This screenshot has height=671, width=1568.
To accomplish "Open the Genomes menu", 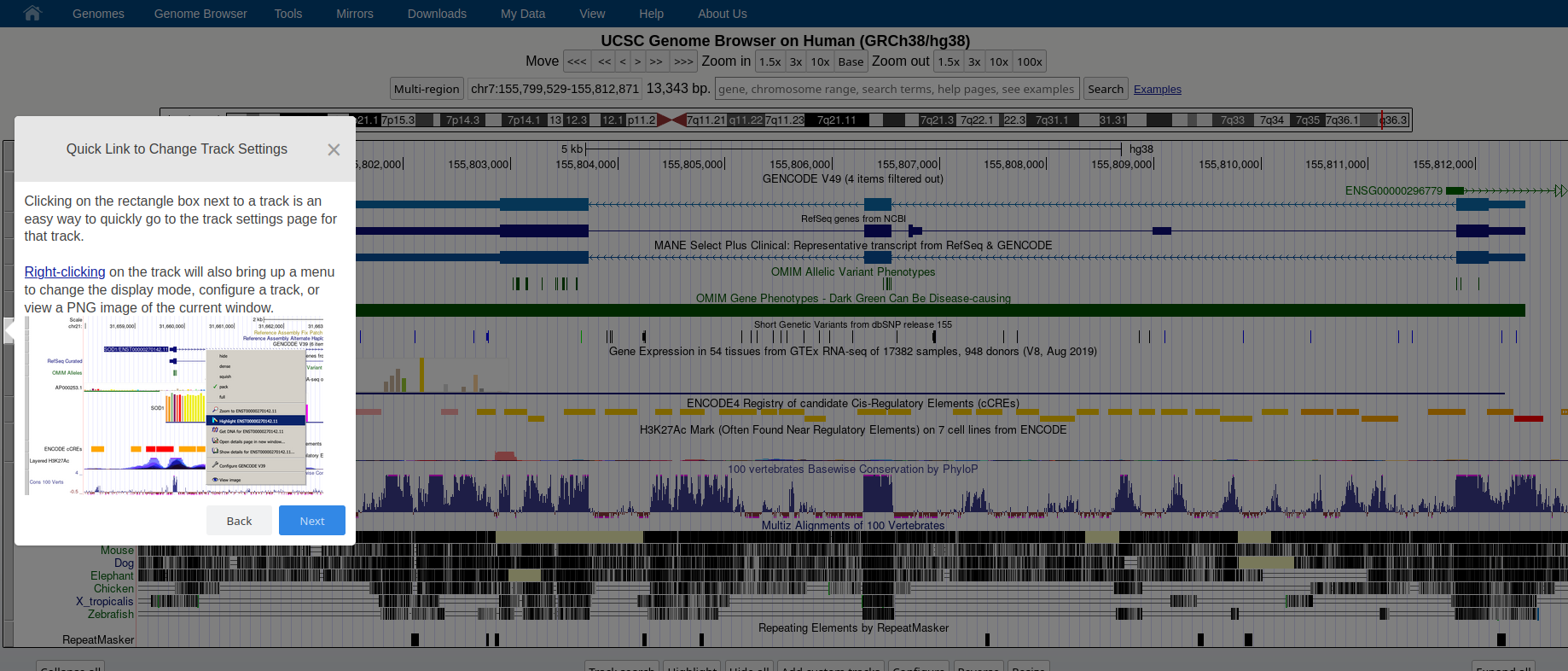I will (x=98, y=14).
